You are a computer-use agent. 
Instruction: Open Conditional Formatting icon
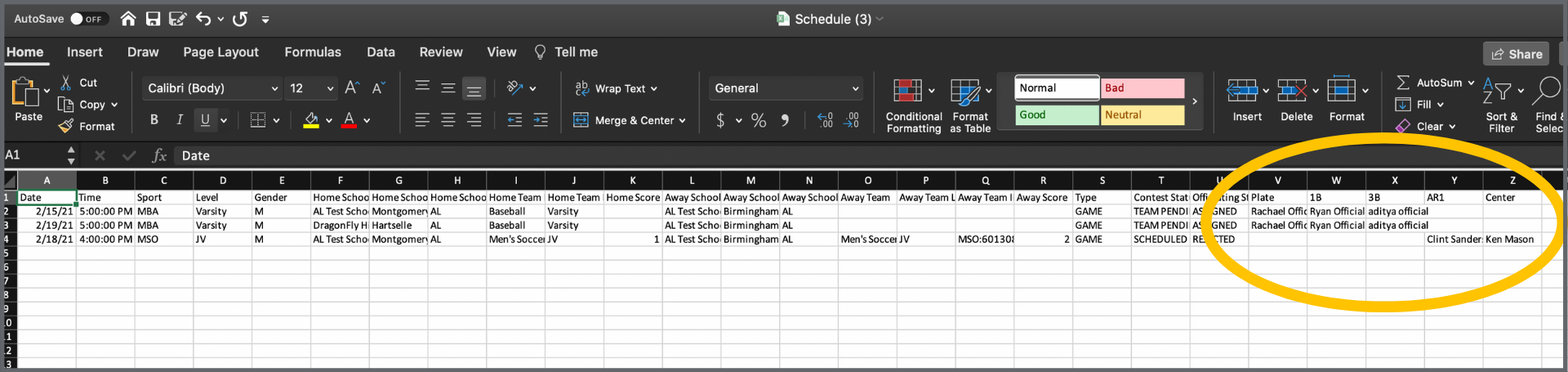[907, 91]
